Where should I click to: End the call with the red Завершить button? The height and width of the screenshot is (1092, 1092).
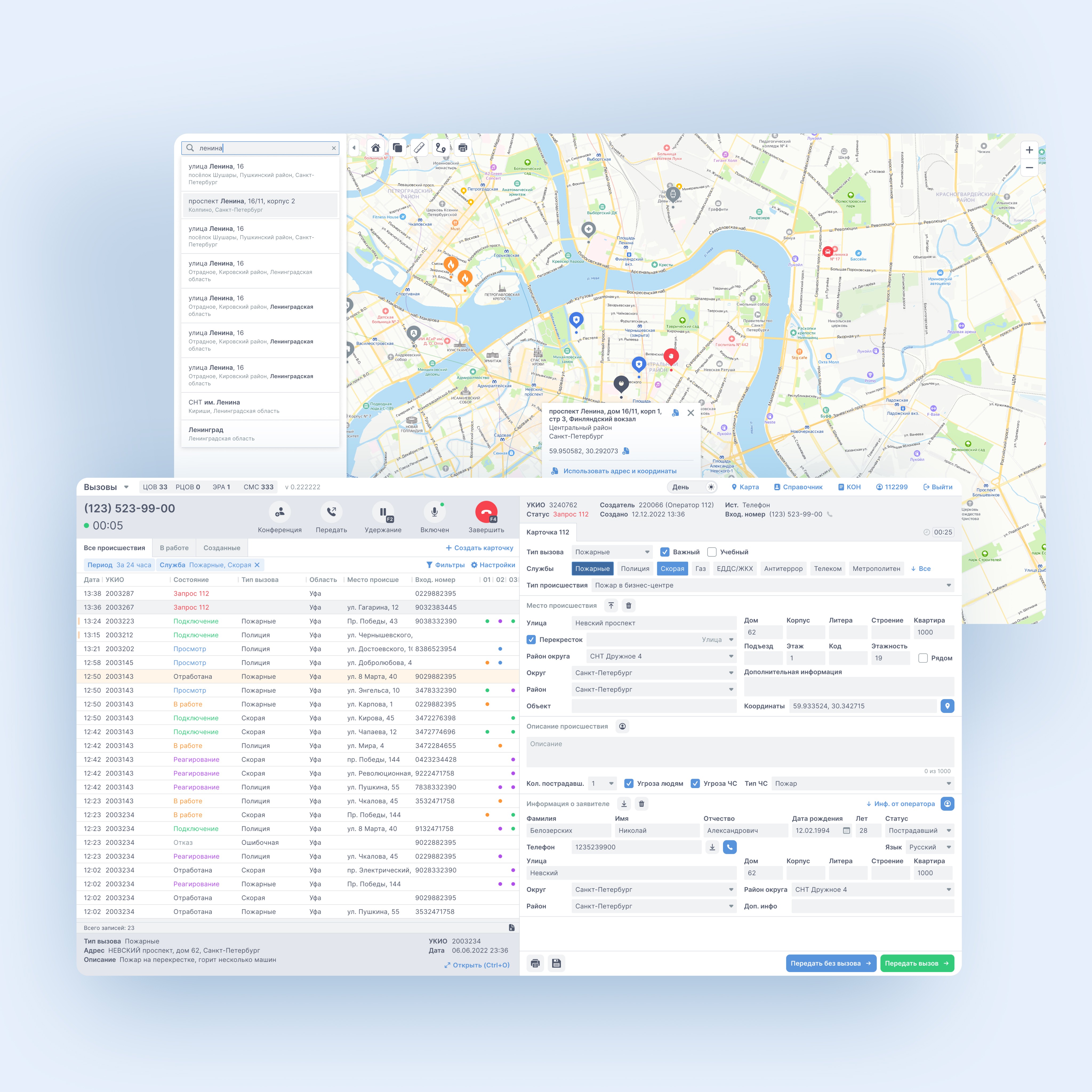pyautogui.click(x=486, y=512)
